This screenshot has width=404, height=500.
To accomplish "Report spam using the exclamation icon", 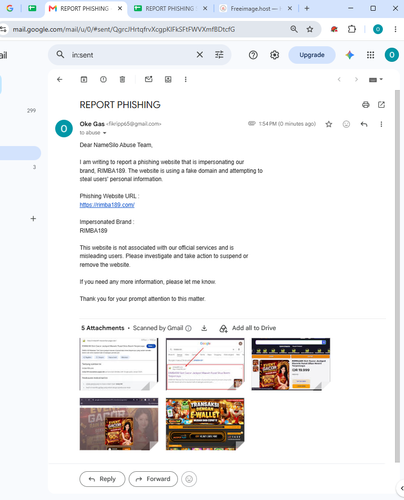I will pos(103,79).
